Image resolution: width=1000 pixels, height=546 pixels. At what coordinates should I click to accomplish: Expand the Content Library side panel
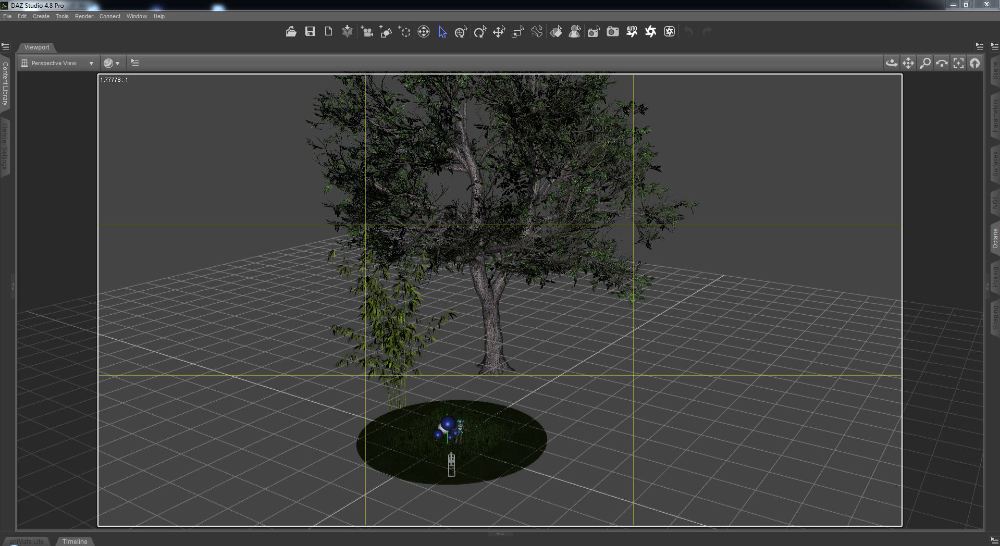[x=5, y=83]
